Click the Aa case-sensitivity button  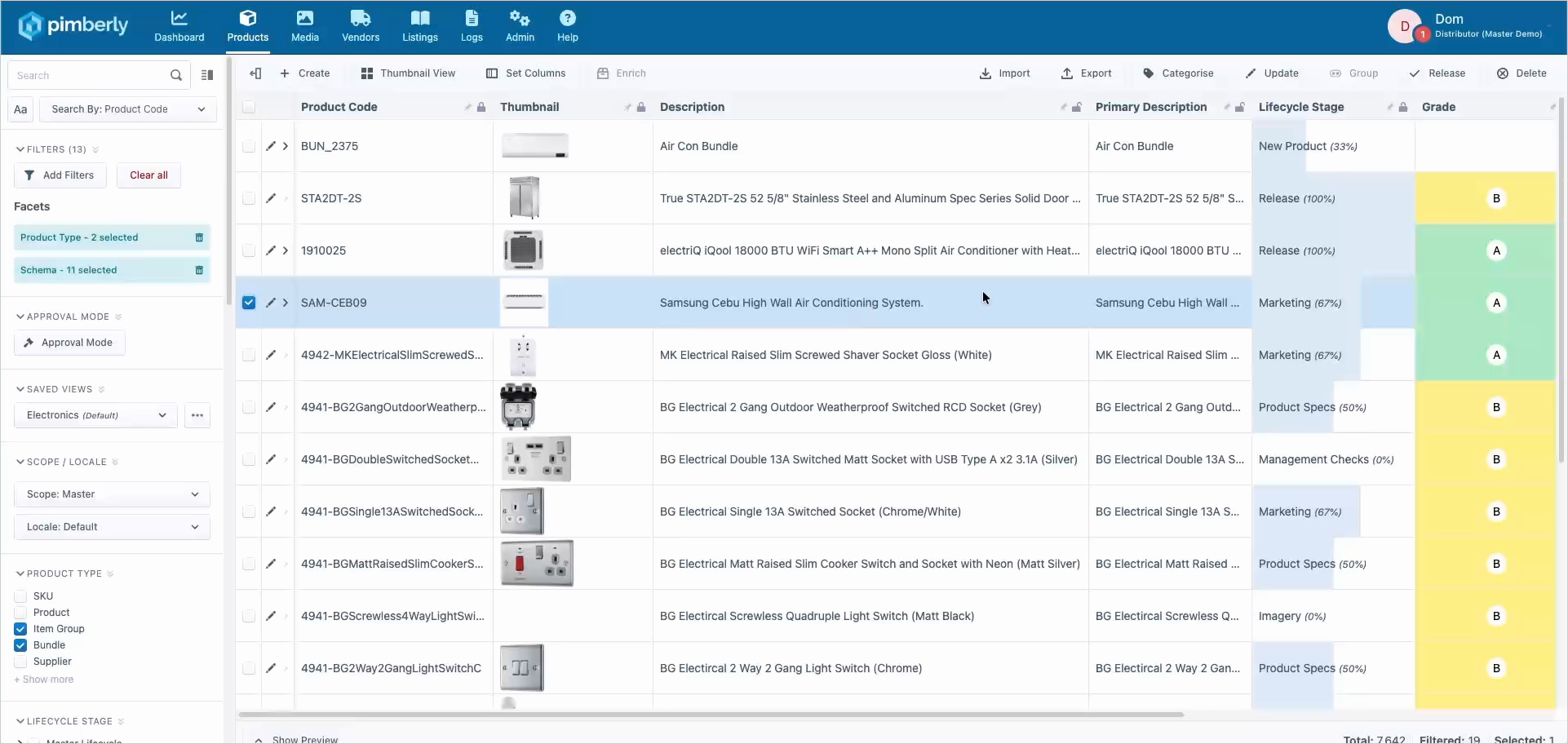coord(20,109)
